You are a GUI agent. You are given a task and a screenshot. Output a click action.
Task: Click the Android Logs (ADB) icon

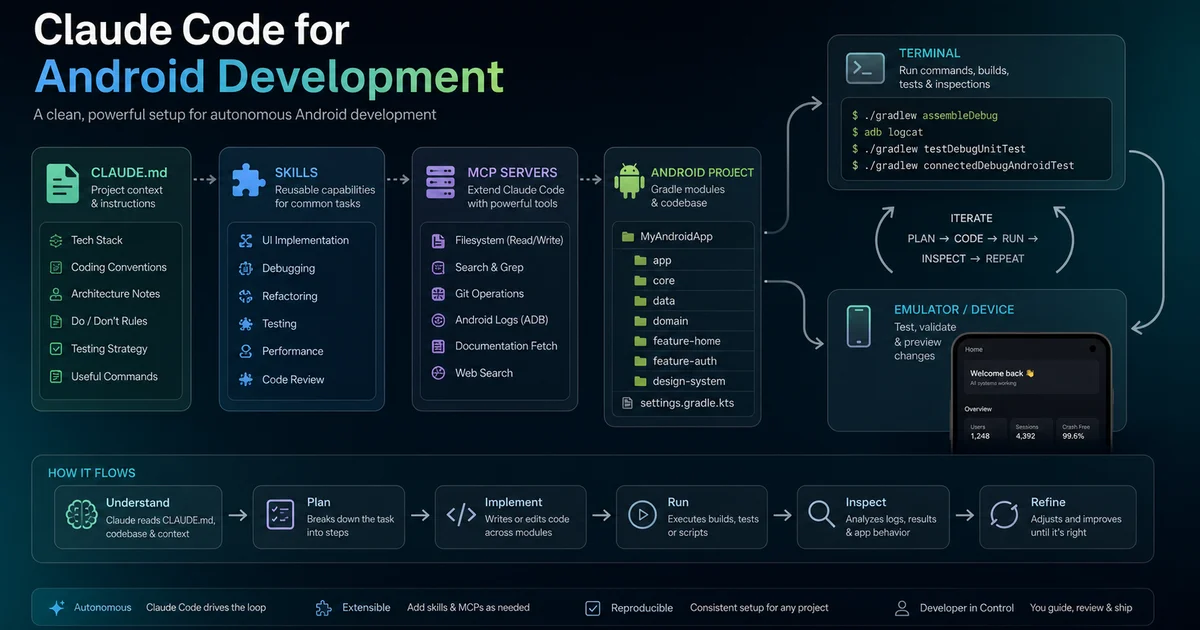pyautogui.click(x=437, y=320)
